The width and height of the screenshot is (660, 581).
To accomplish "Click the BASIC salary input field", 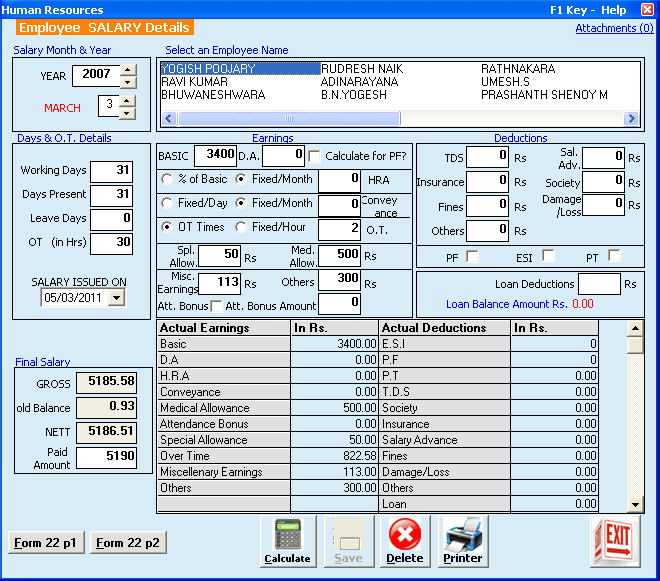I will (215, 156).
